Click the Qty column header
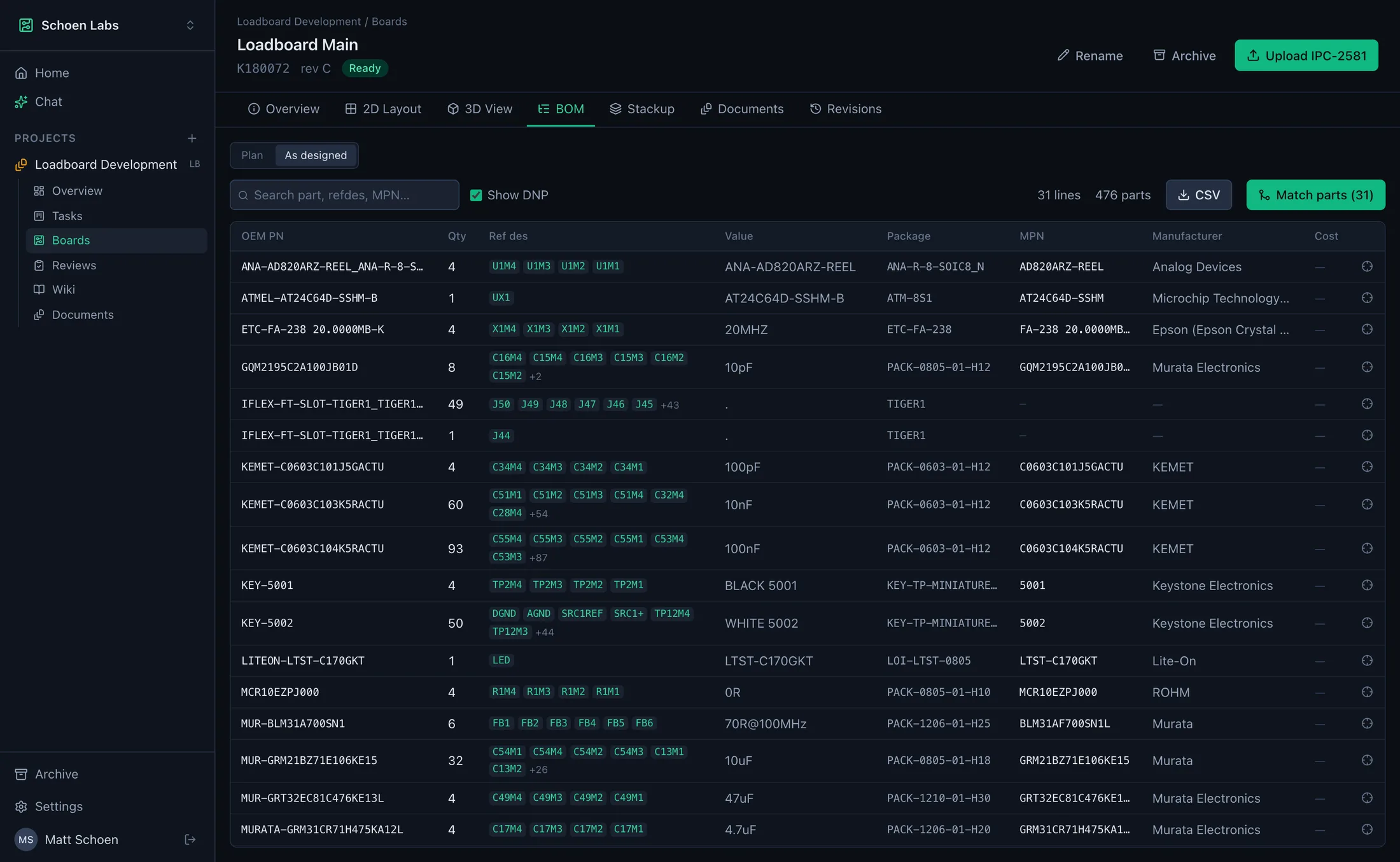Viewport: 1400px width, 862px height. 456,236
